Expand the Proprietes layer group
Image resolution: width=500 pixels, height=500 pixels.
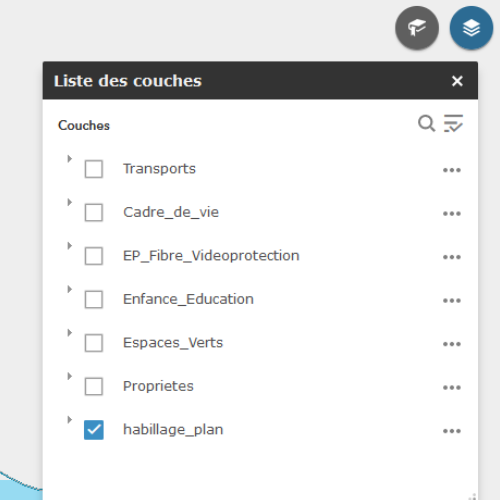[69, 376]
